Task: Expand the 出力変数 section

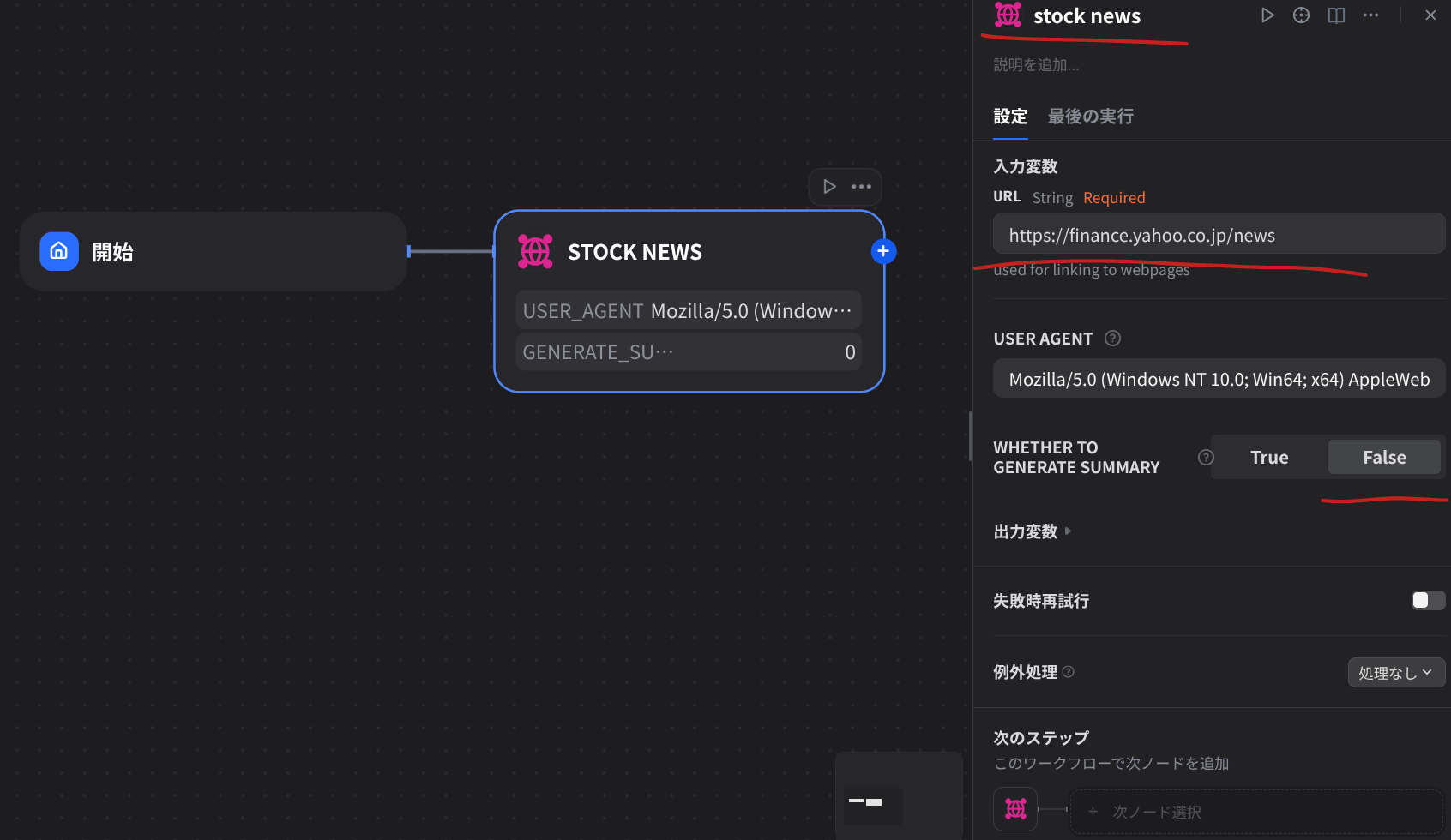Action: [x=1031, y=531]
